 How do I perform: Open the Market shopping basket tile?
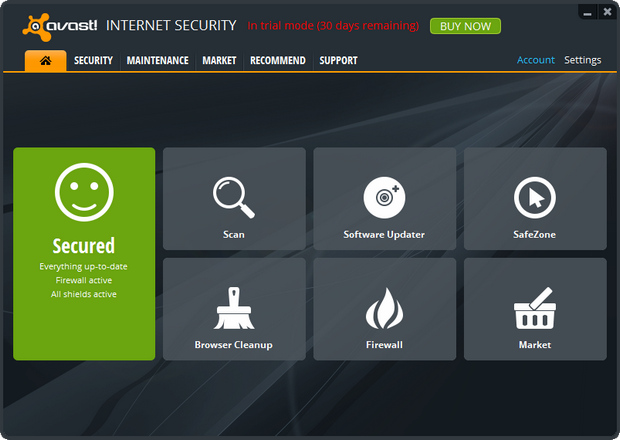(x=535, y=309)
